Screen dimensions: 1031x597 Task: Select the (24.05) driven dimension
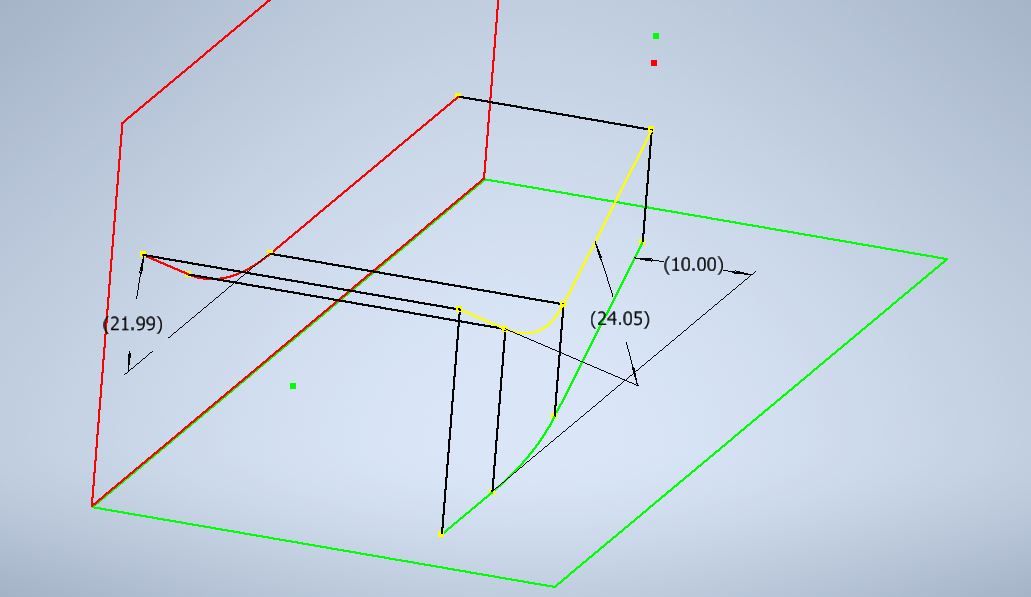coord(620,319)
